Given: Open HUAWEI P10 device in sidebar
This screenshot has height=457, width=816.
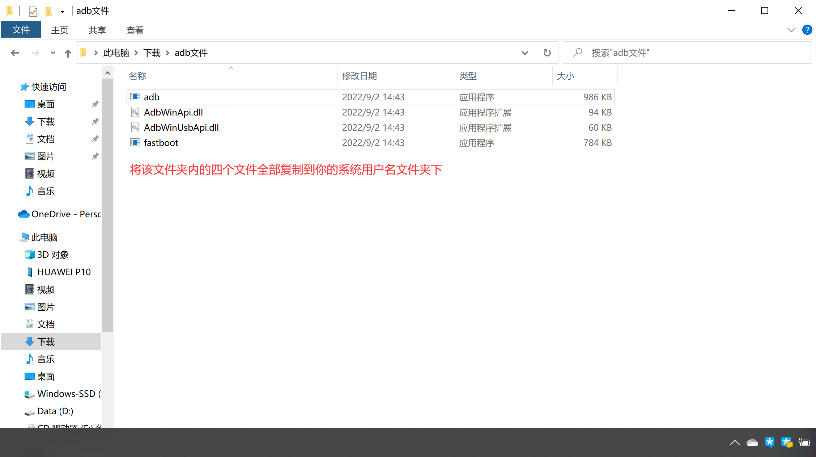Looking at the screenshot, I should 63,272.
